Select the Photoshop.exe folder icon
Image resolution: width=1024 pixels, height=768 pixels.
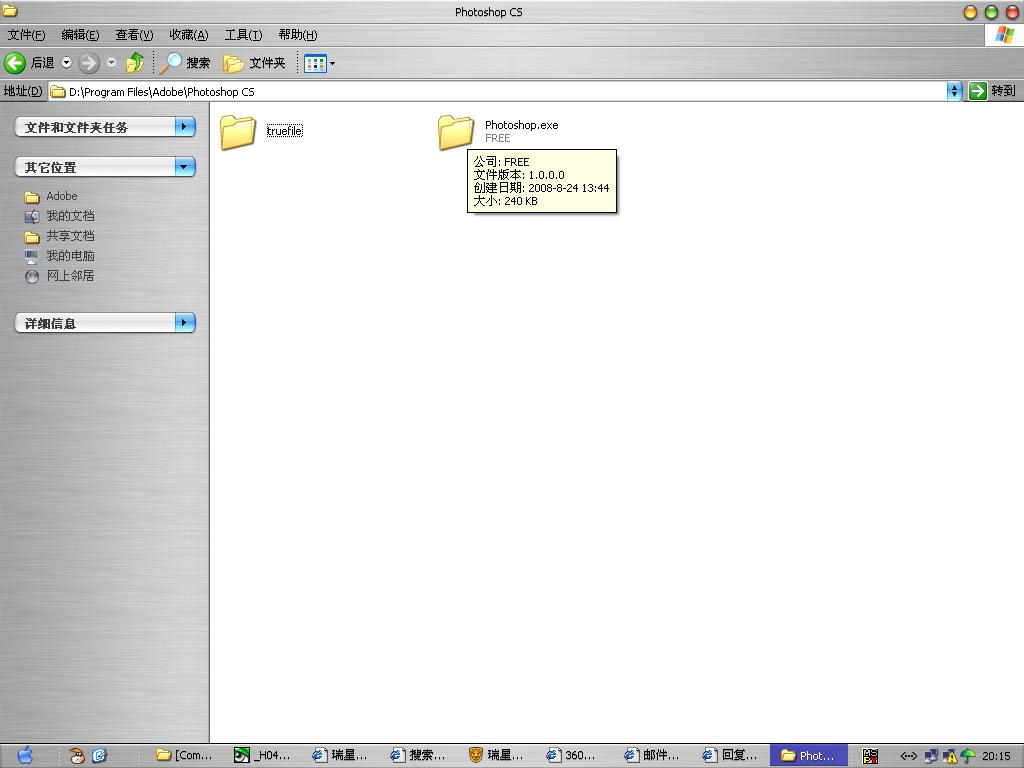tap(456, 132)
